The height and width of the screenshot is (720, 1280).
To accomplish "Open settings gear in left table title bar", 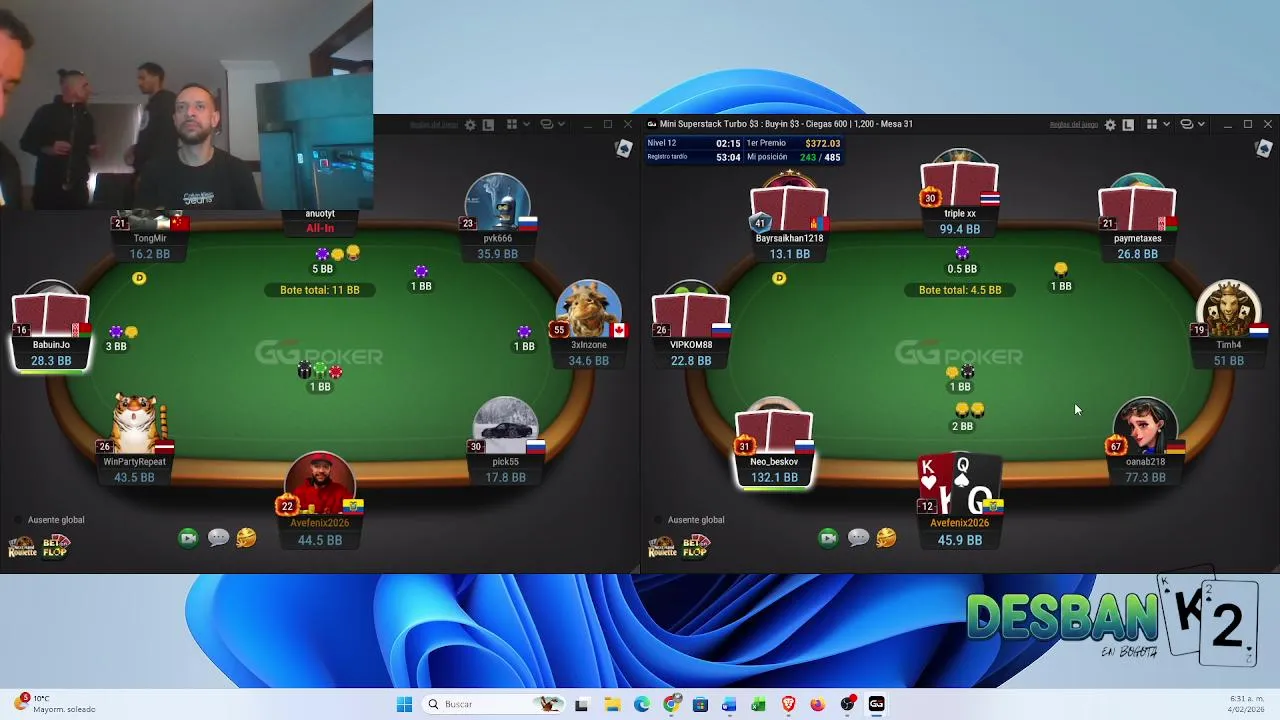I will click(470, 125).
